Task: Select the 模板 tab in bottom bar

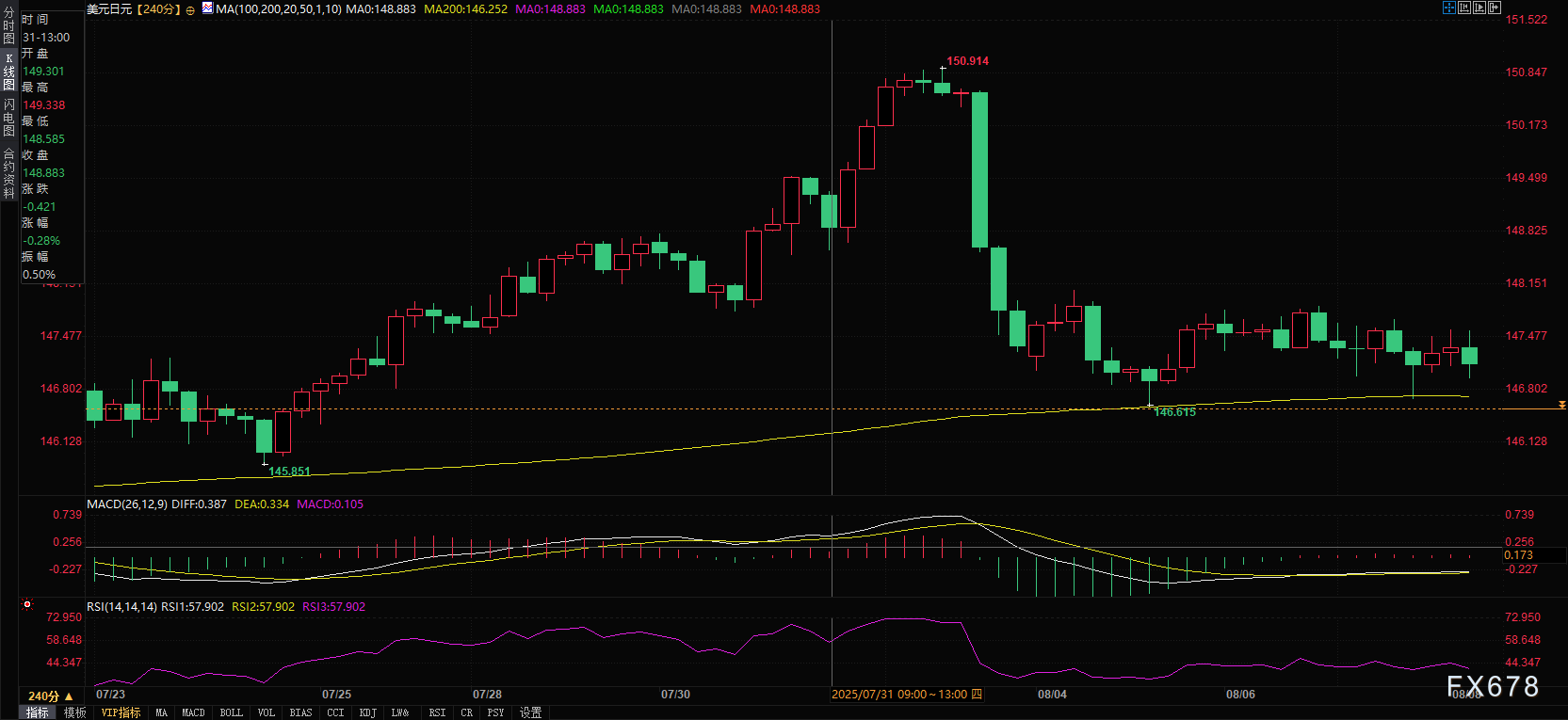Action: (x=75, y=712)
